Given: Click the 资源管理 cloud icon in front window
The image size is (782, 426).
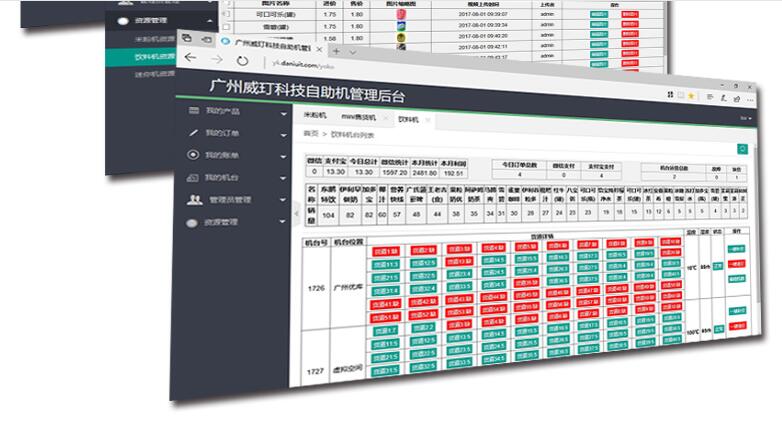Looking at the screenshot, I should pyautogui.click(x=192, y=222).
